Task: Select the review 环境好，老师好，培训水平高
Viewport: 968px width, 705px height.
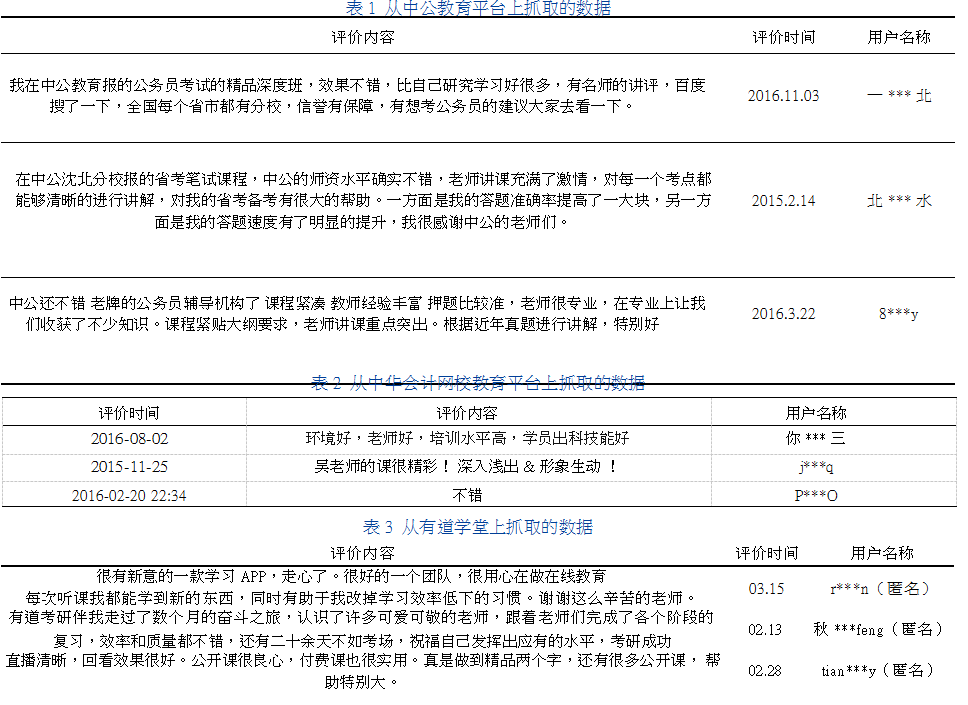Action: [467, 438]
